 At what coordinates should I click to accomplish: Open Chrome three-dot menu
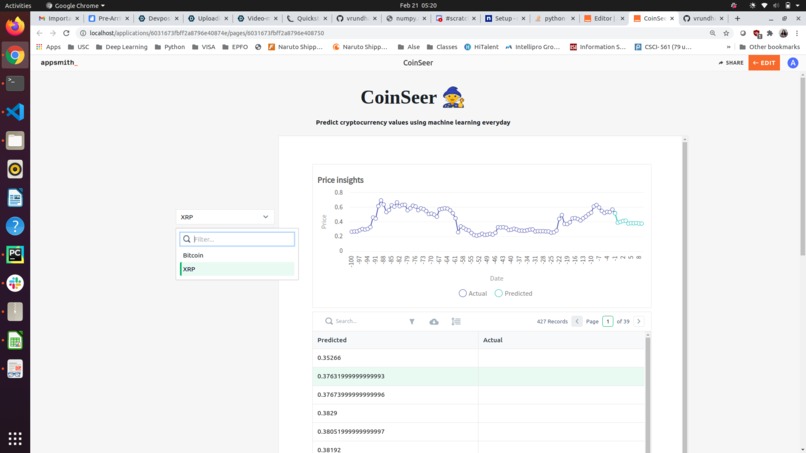797,33
